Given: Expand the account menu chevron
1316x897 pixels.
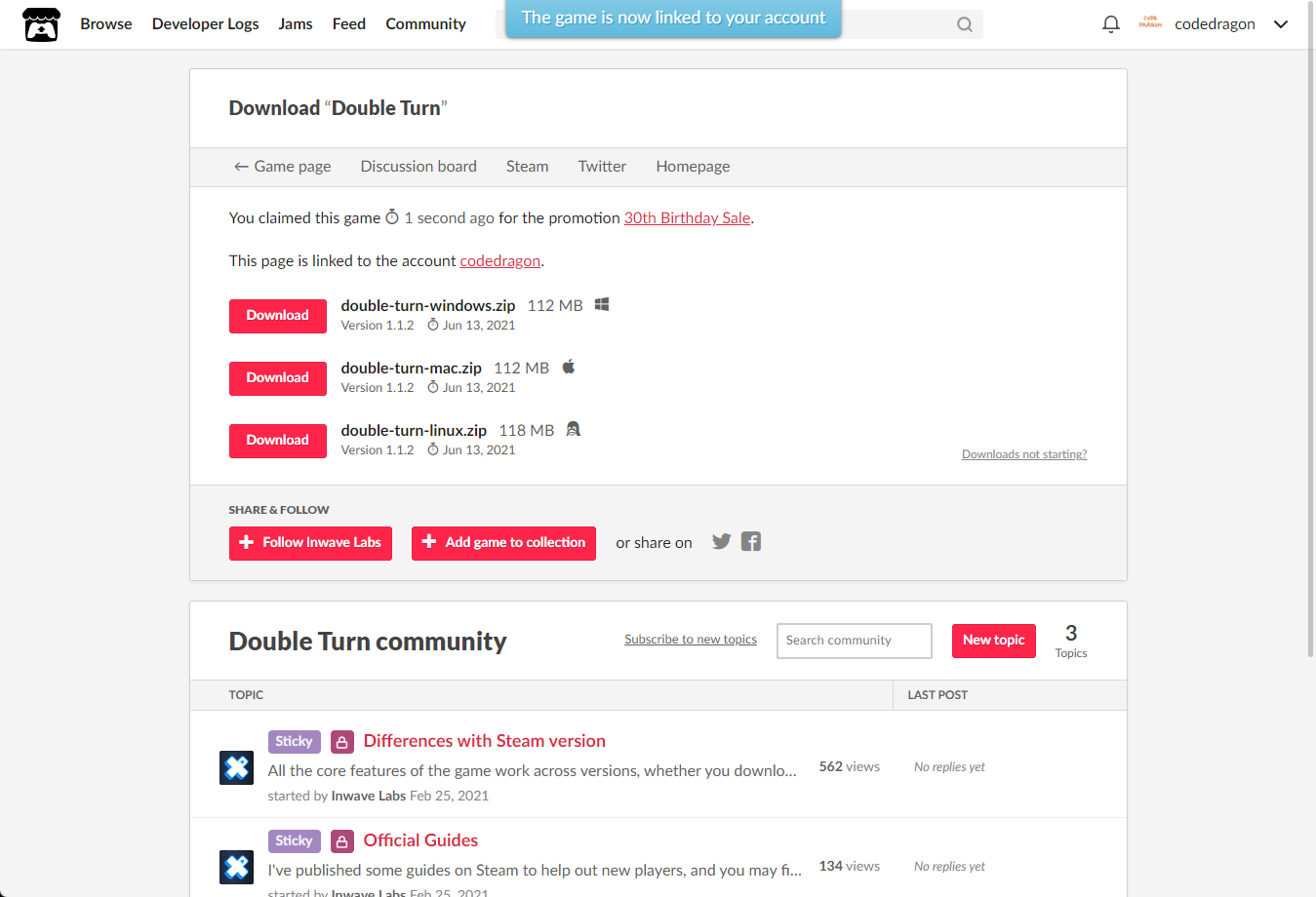Looking at the screenshot, I should (x=1281, y=24).
